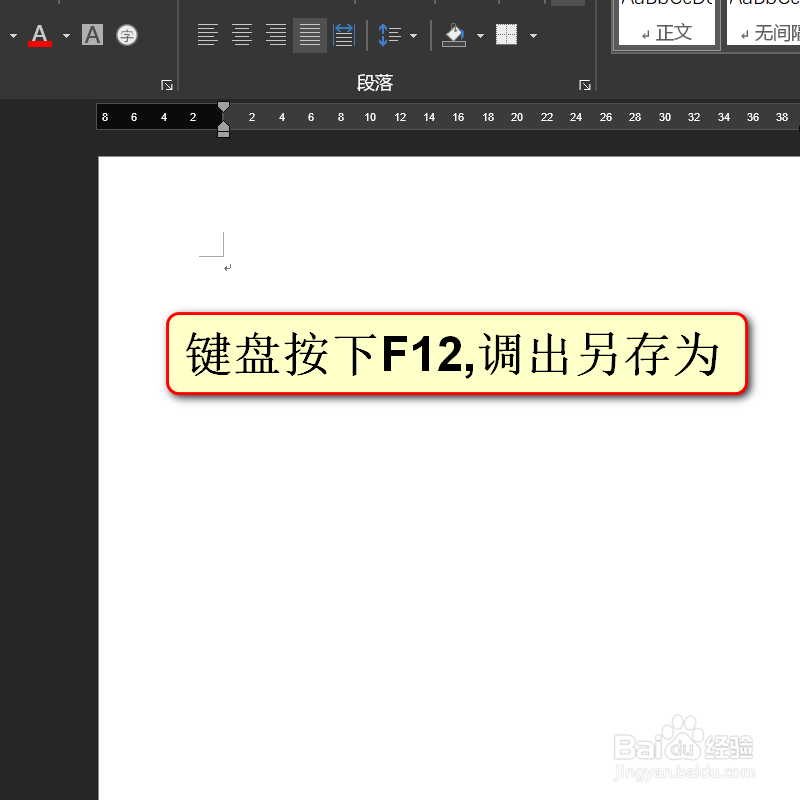Align the text to the left
Viewport: 800px width, 800px height.
[207, 34]
